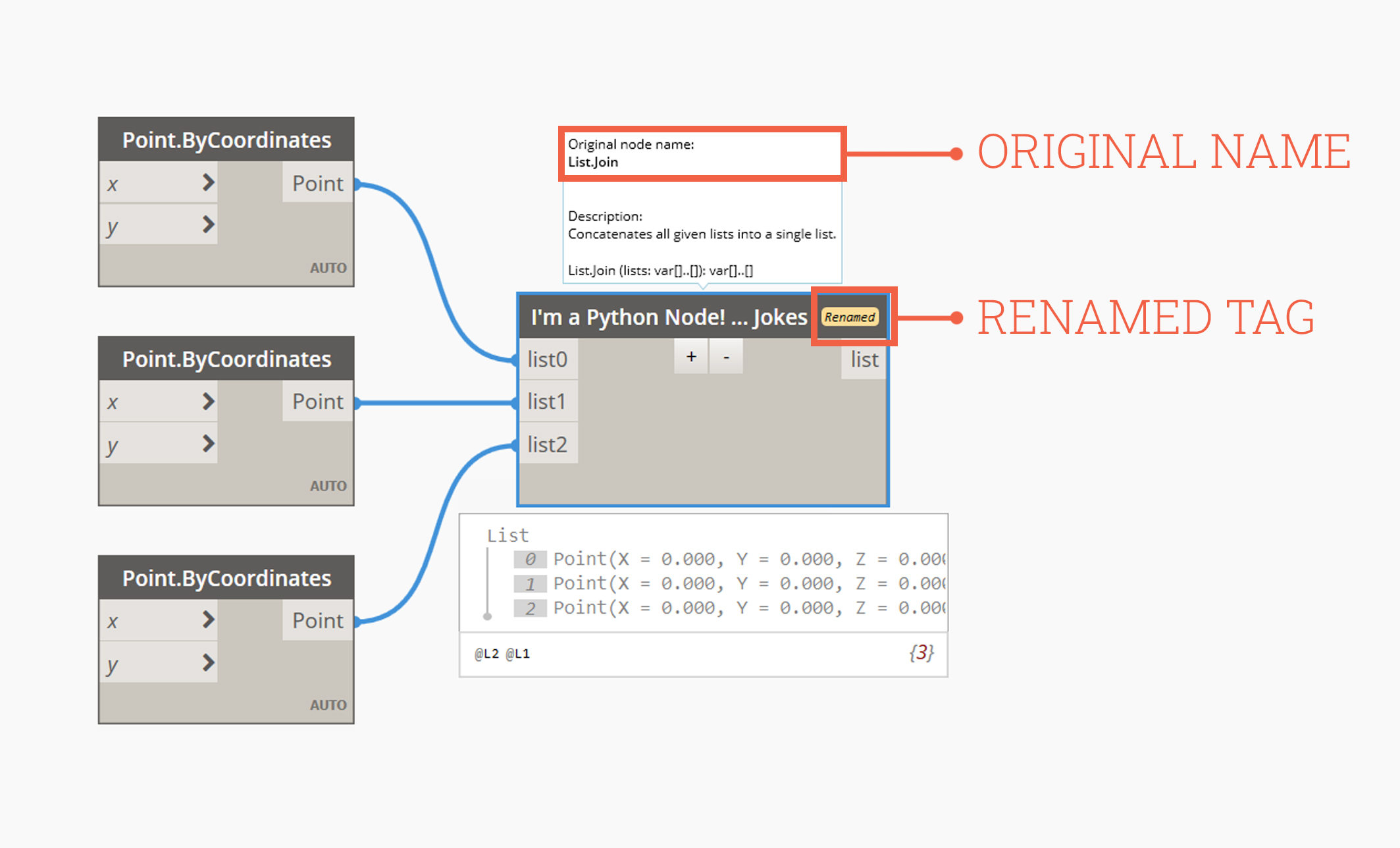
Task: Click the @L2 level label in preview
Action: click(486, 654)
